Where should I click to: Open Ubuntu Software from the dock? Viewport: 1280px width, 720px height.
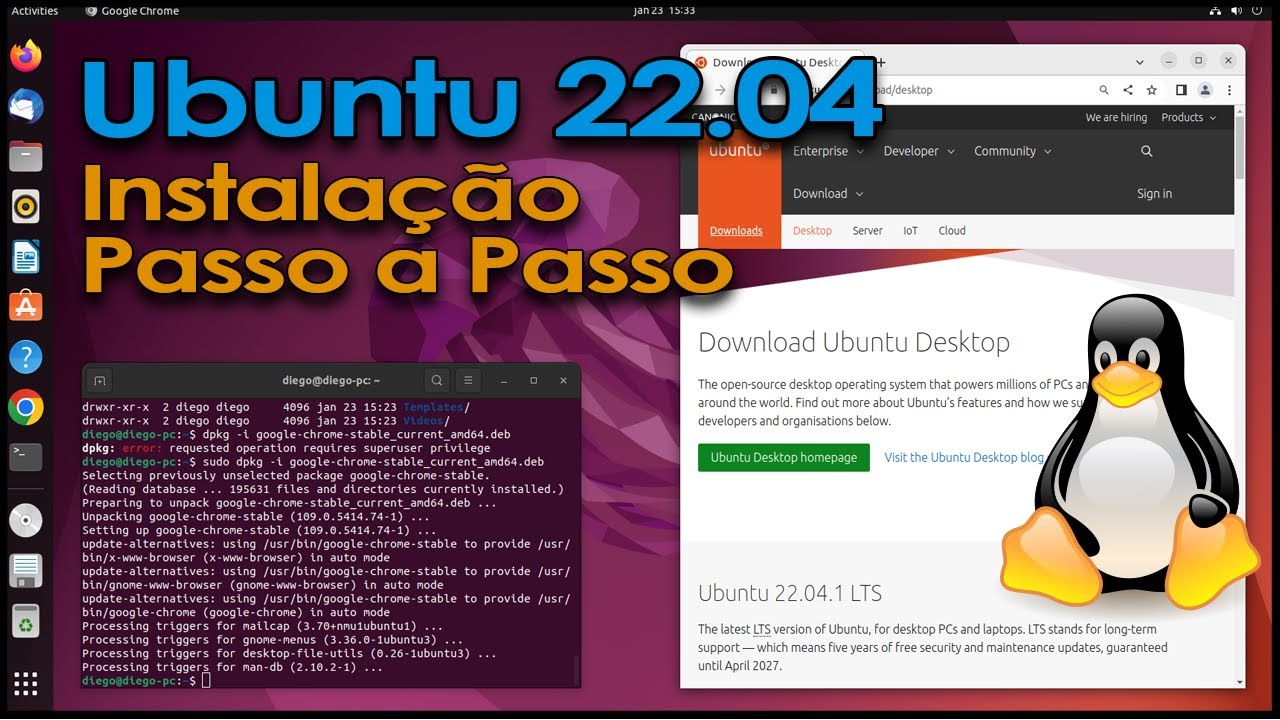tap(26, 306)
